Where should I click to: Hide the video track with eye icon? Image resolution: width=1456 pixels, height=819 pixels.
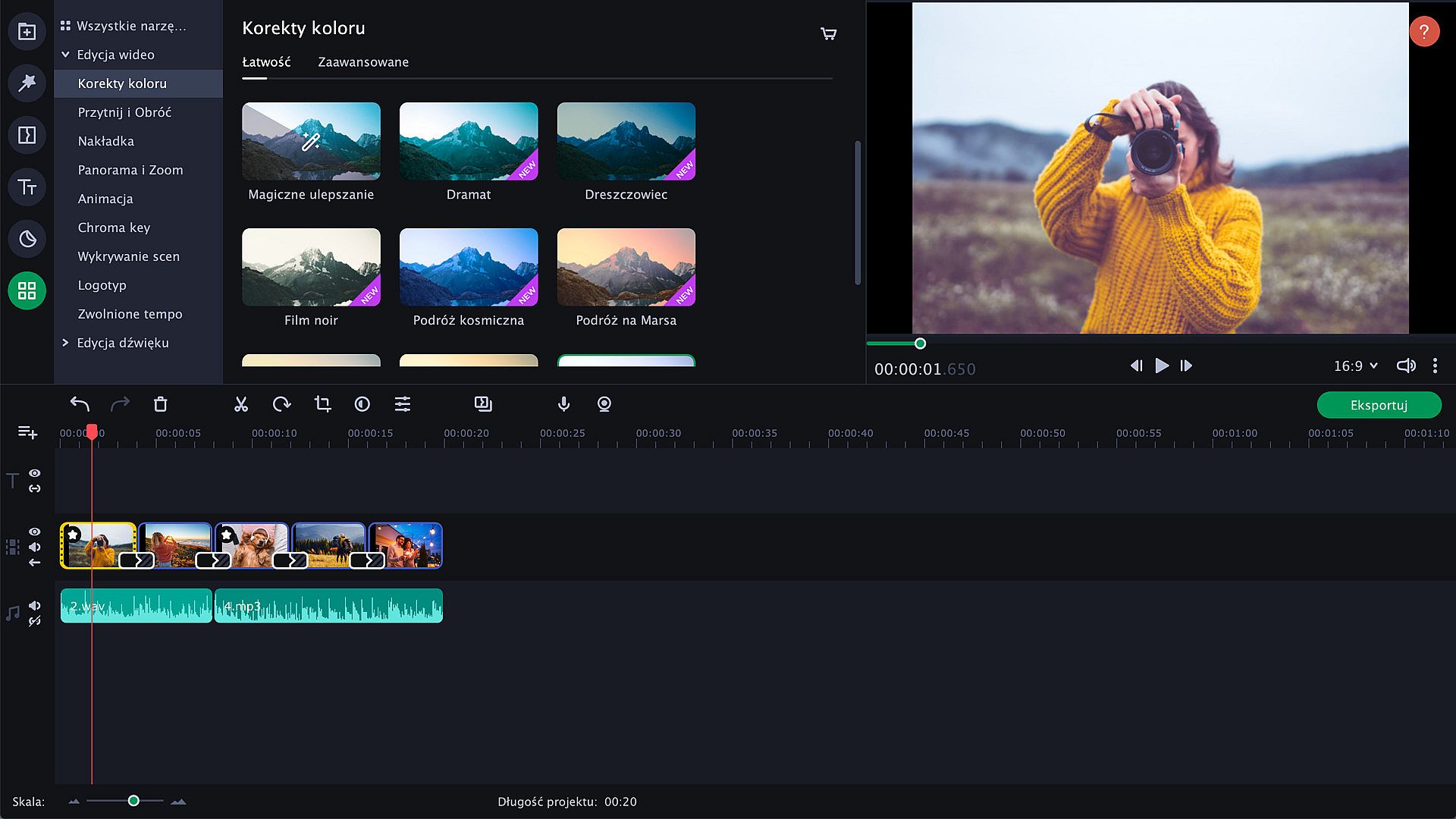pos(35,532)
